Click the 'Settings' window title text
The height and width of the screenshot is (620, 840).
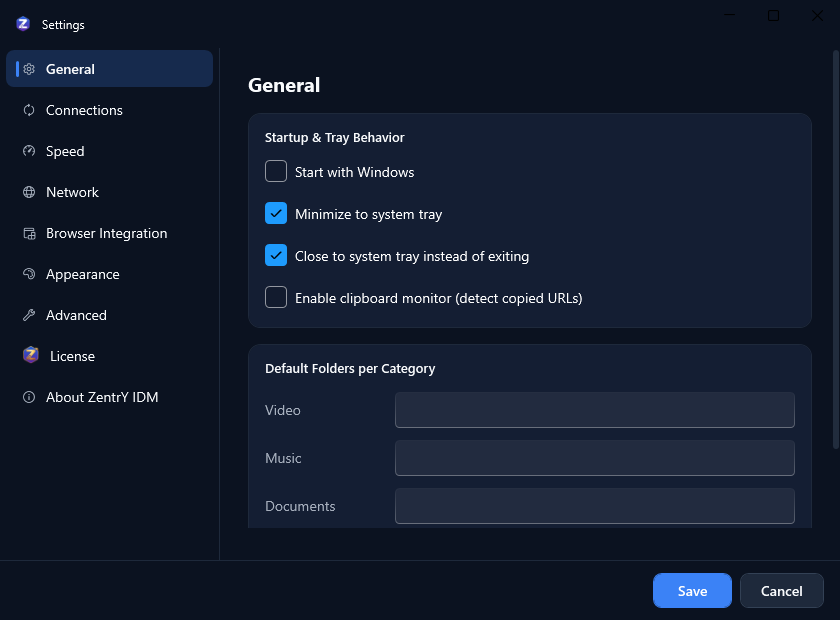click(63, 25)
